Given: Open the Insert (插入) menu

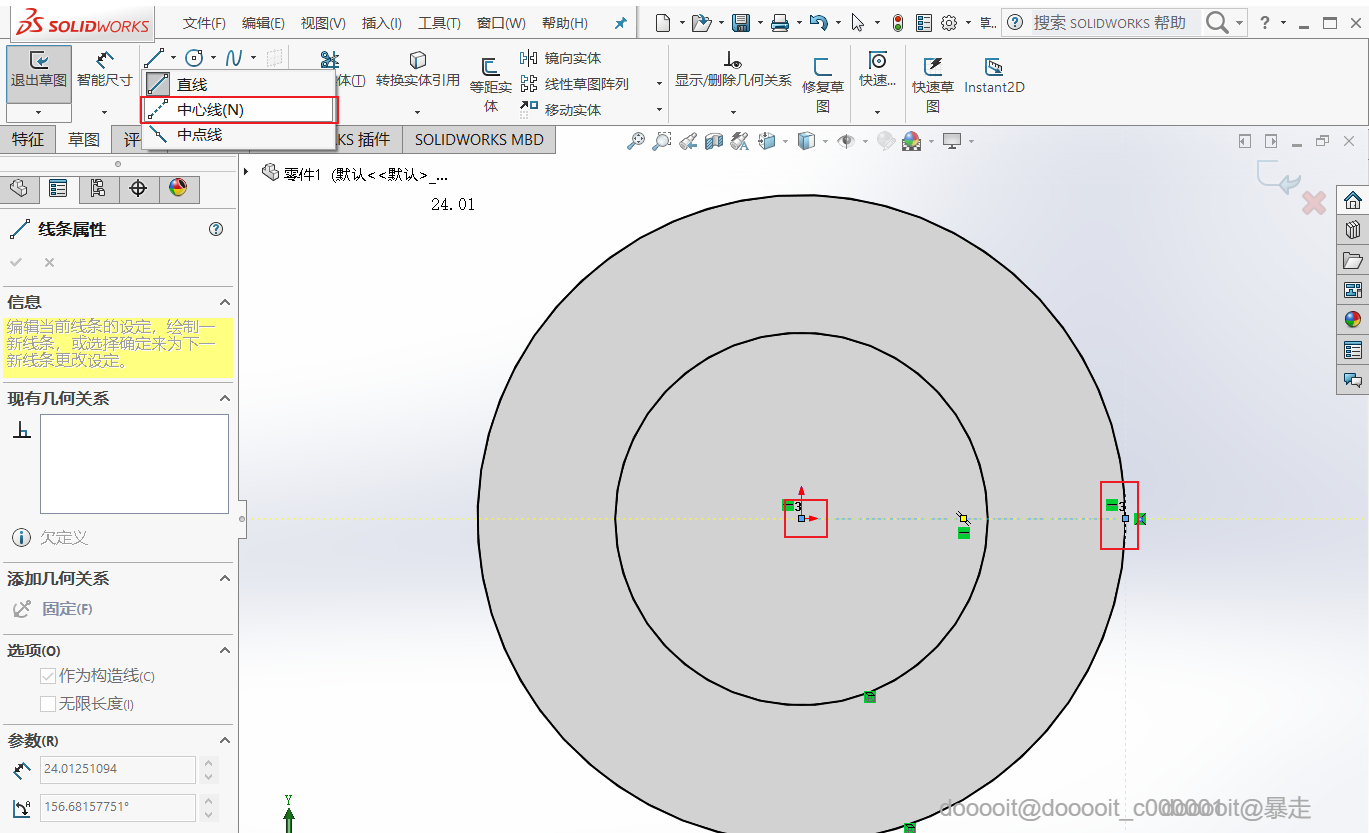Looking at the screenshot, I should [381, 23].
